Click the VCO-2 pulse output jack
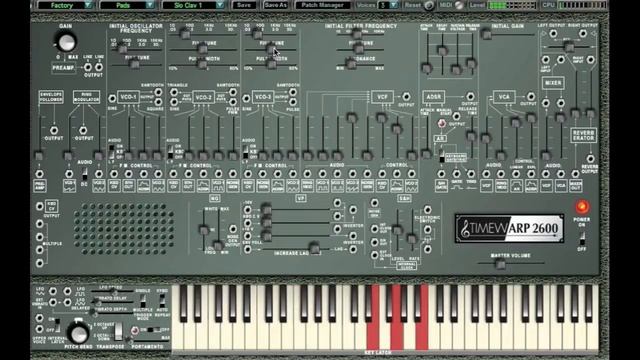 coord(233,102)
